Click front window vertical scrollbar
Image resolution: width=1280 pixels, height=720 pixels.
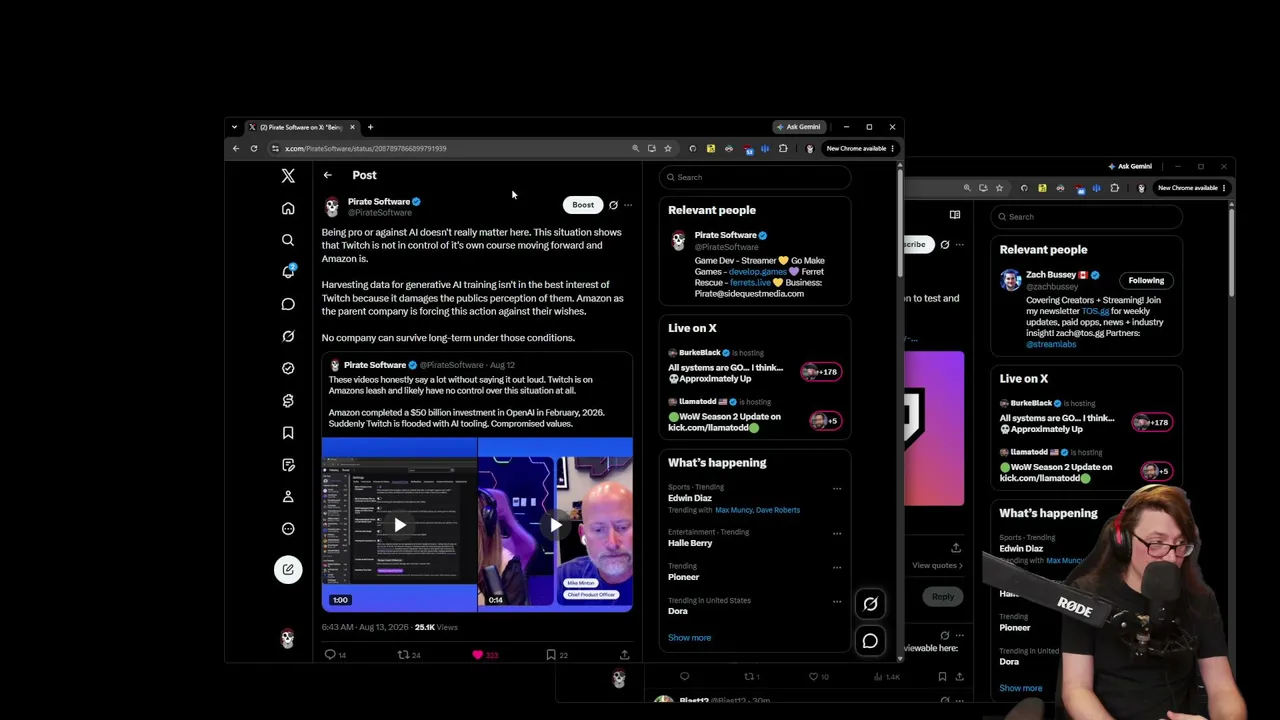900,225
